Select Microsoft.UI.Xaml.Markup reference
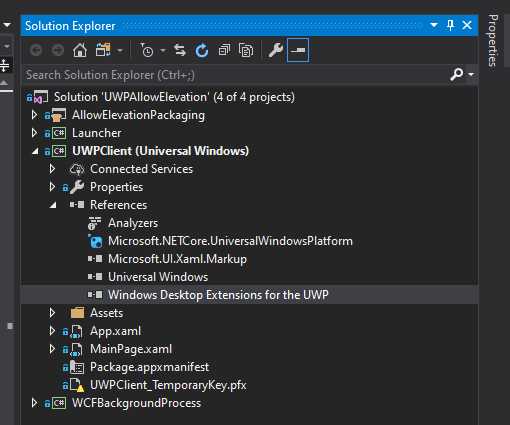Screen dimensions: 510x425 click(x=177, y=259)
